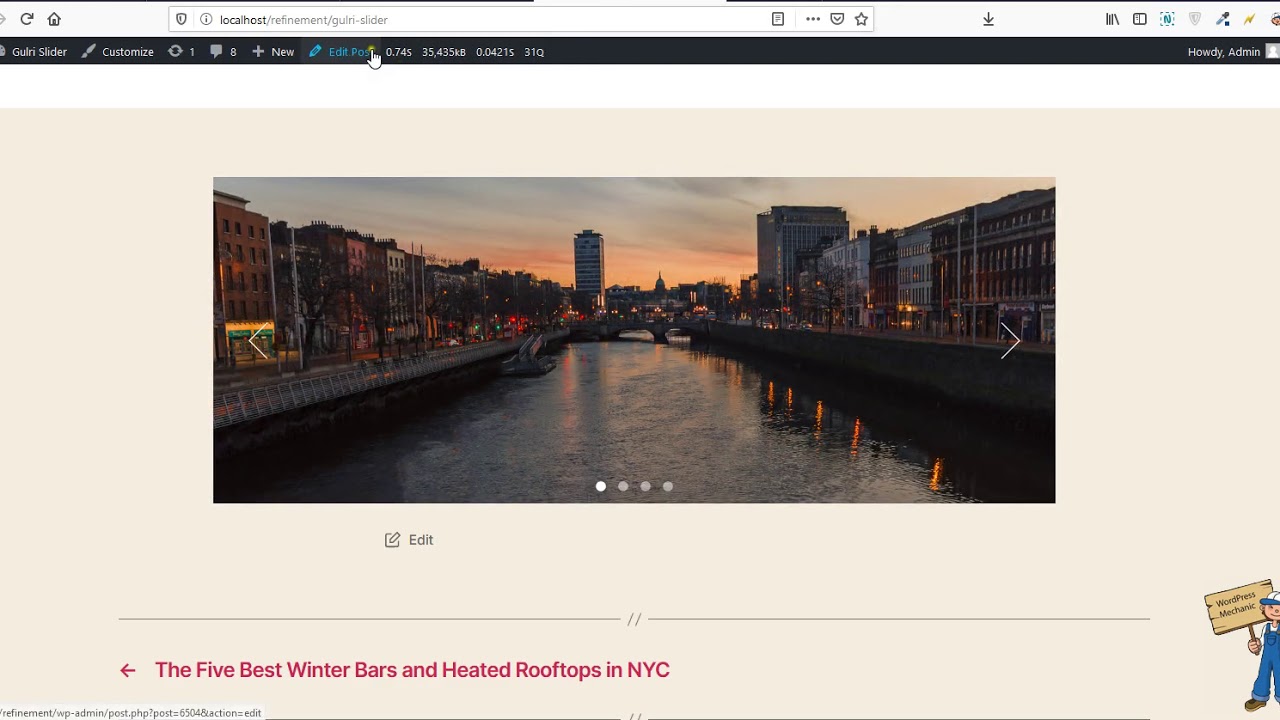Toggle browser sidebar icon
Viewport: 1280px width, 720px height.
1140,19
